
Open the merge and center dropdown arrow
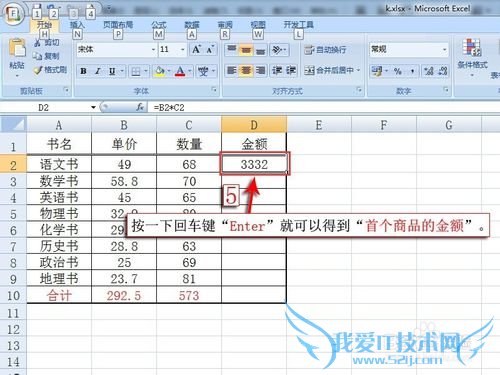[359, 71]
